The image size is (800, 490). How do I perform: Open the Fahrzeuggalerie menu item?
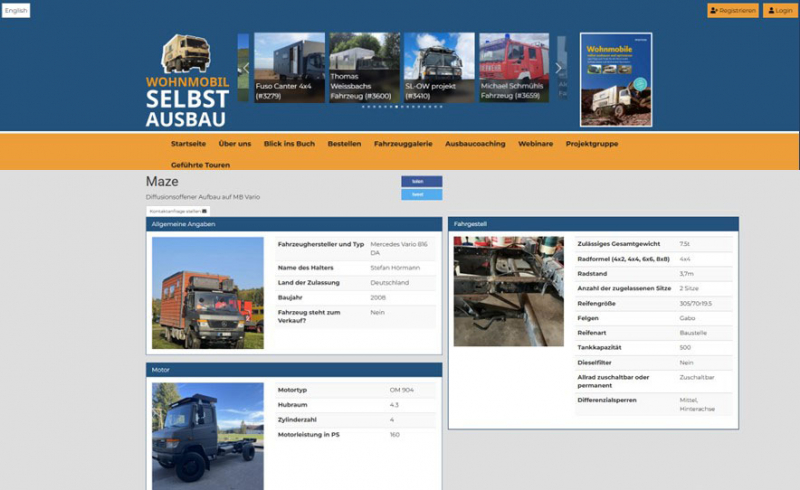point(403,144)
